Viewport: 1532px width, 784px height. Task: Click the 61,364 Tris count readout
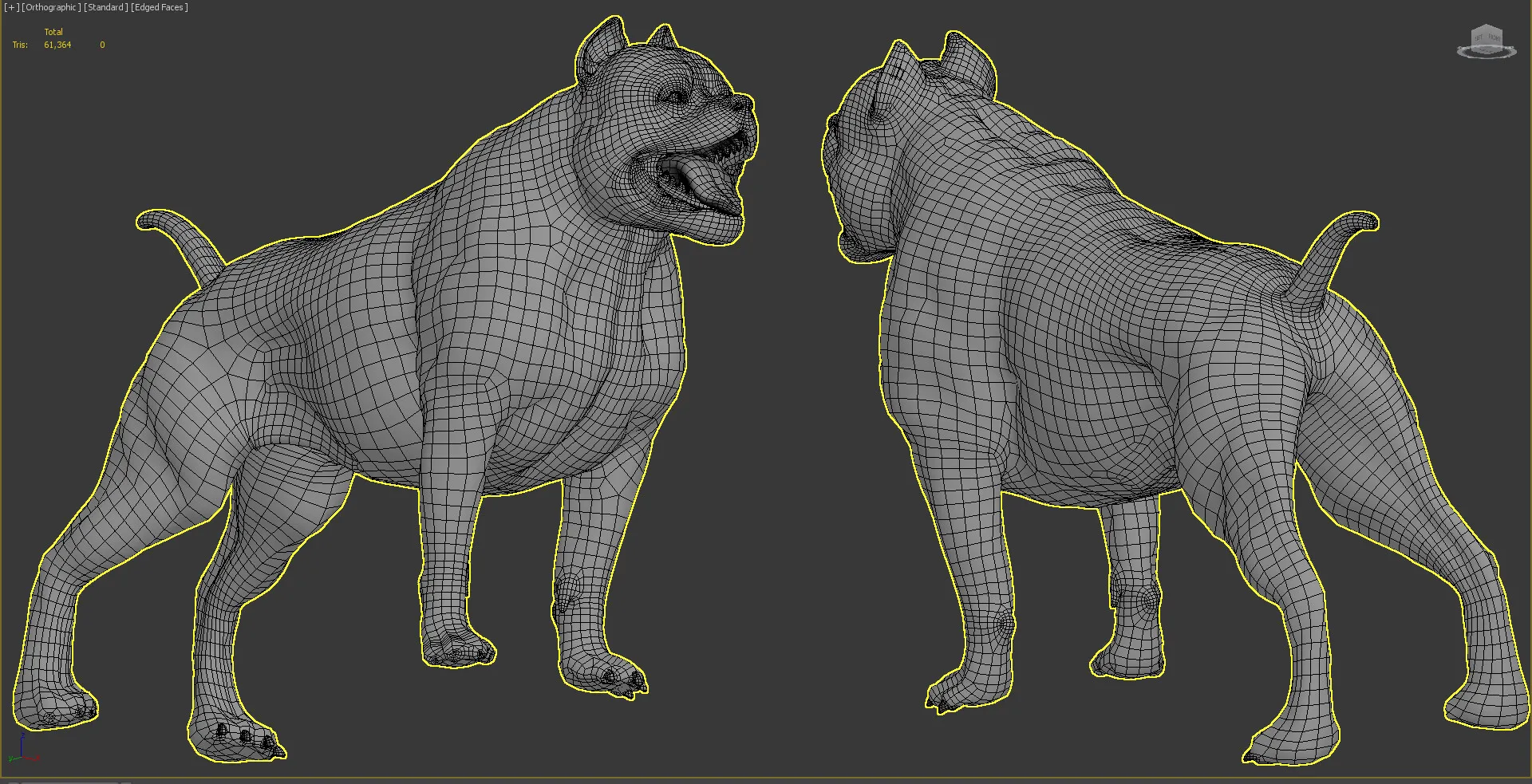(57, 45)
